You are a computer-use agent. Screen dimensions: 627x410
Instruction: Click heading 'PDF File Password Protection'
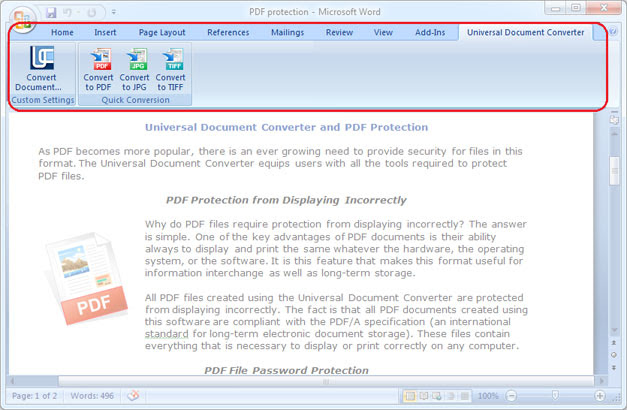tap(286, 370)
